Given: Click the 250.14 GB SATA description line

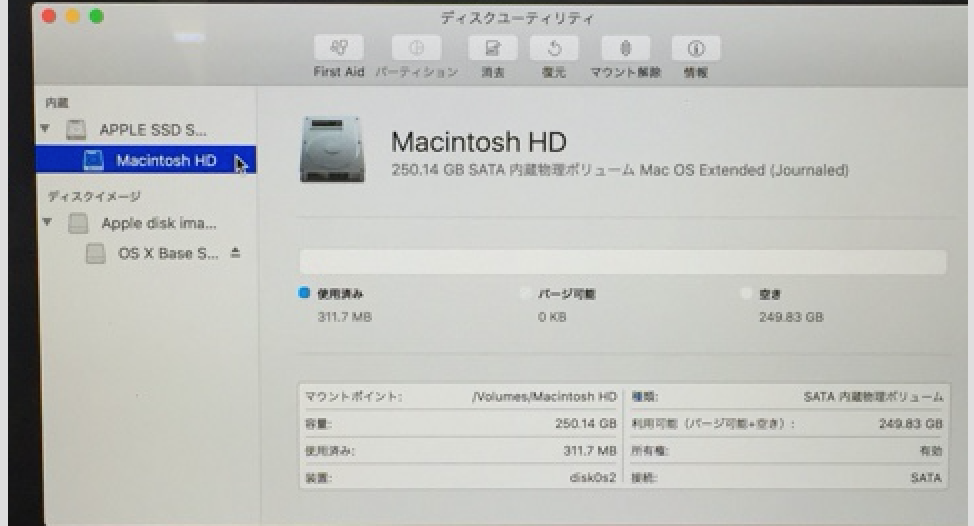Looking at the screenshot, I should (620, 170).
